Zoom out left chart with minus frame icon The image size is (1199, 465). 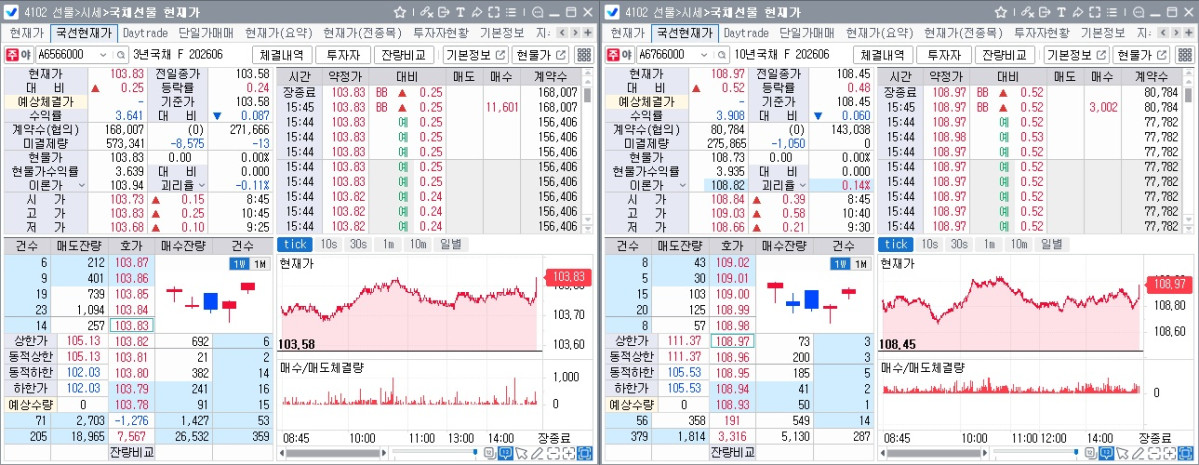point(553,454)
